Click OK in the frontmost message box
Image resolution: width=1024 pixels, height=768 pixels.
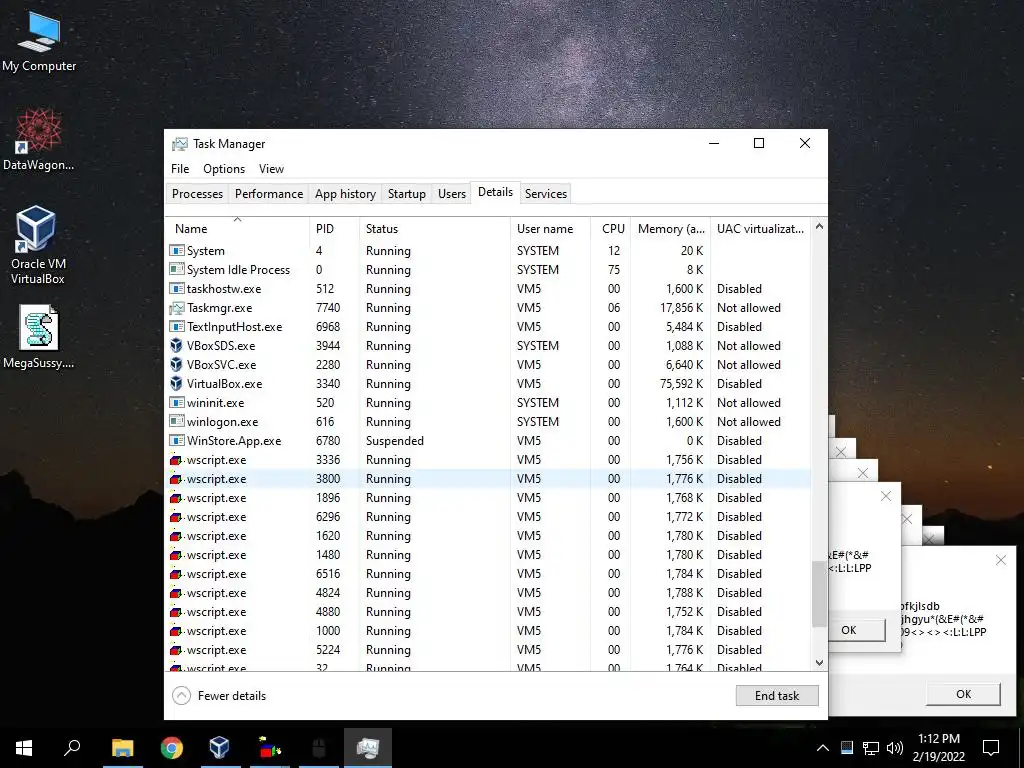click(x=963, y=694)
